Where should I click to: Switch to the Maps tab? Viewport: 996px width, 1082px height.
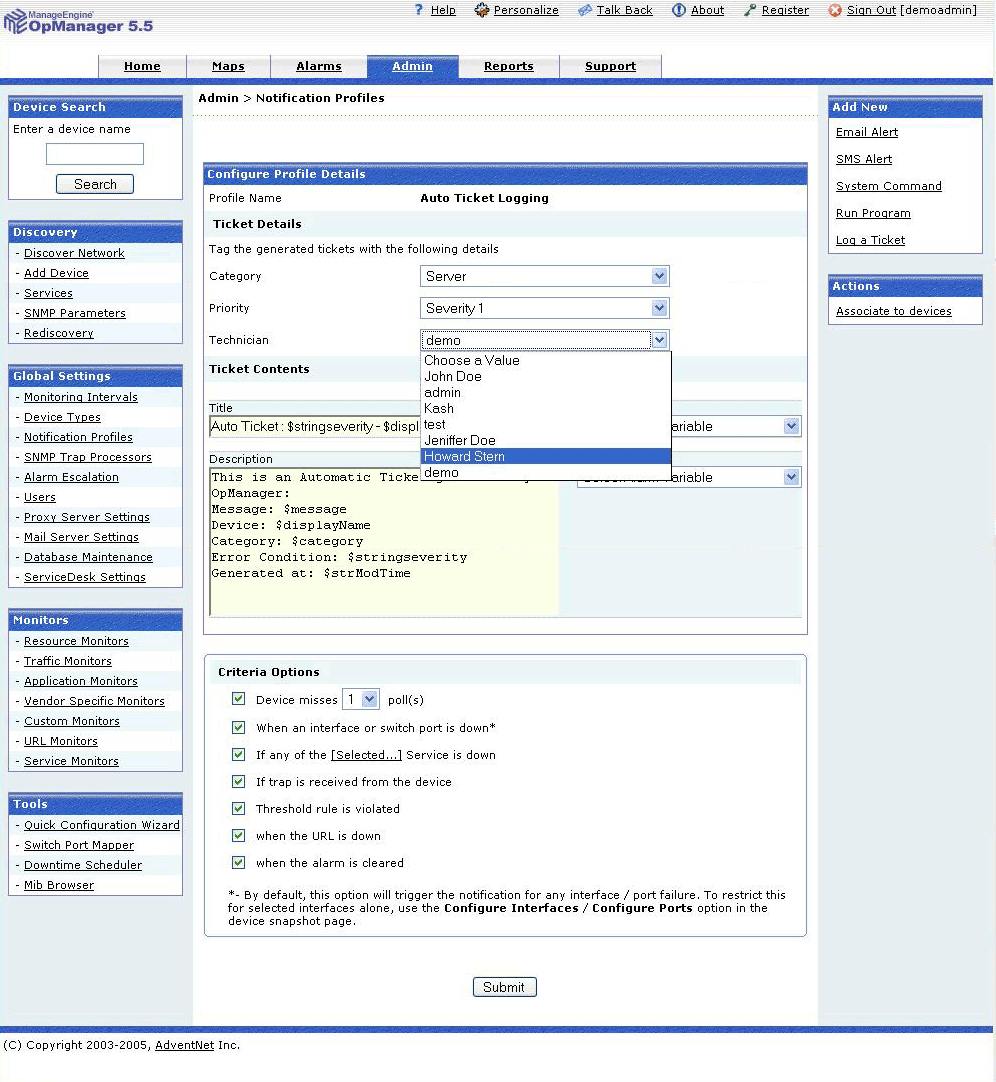tap(228, 66)
